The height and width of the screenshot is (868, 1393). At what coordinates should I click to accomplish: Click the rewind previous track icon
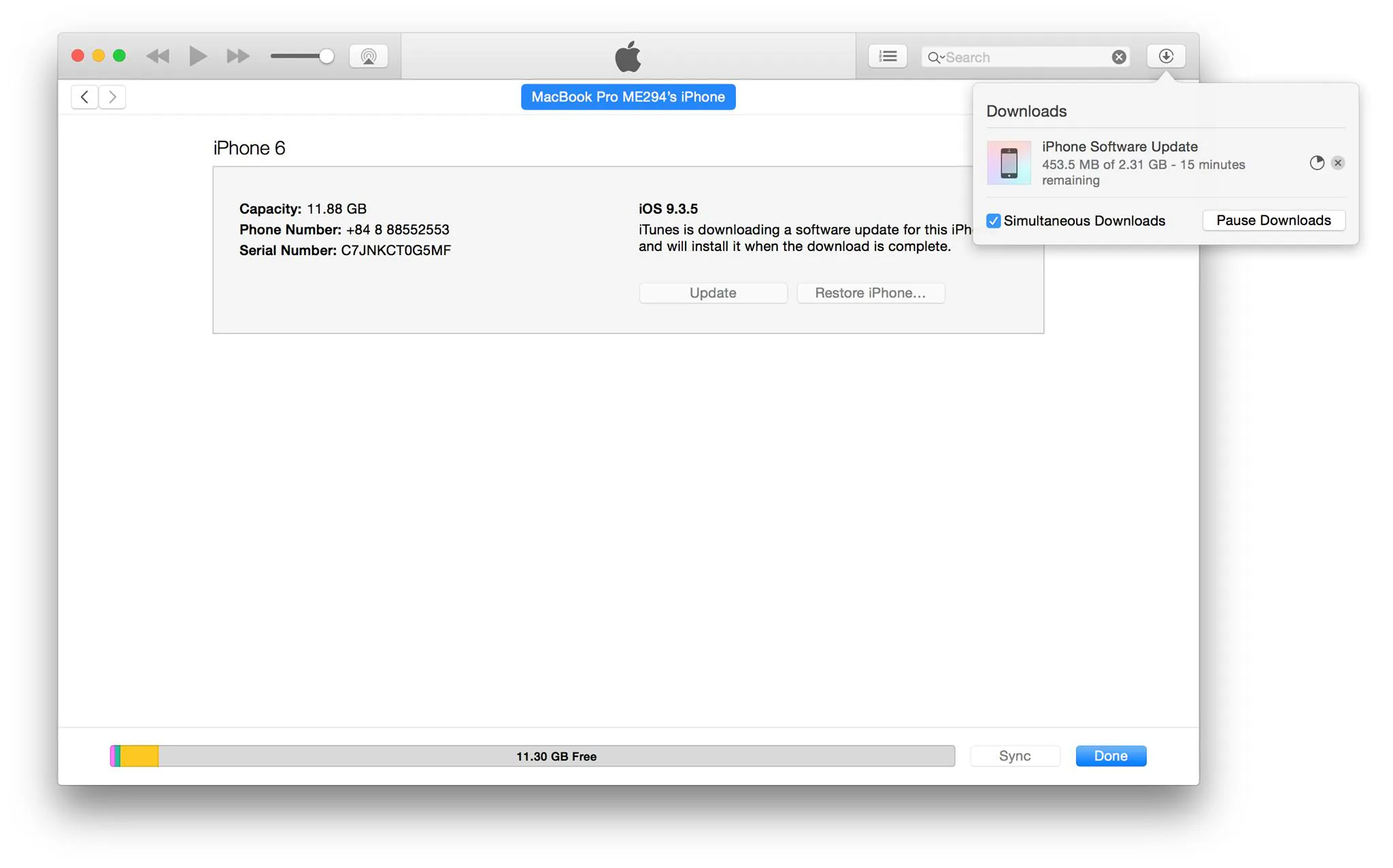pos(158,56)
